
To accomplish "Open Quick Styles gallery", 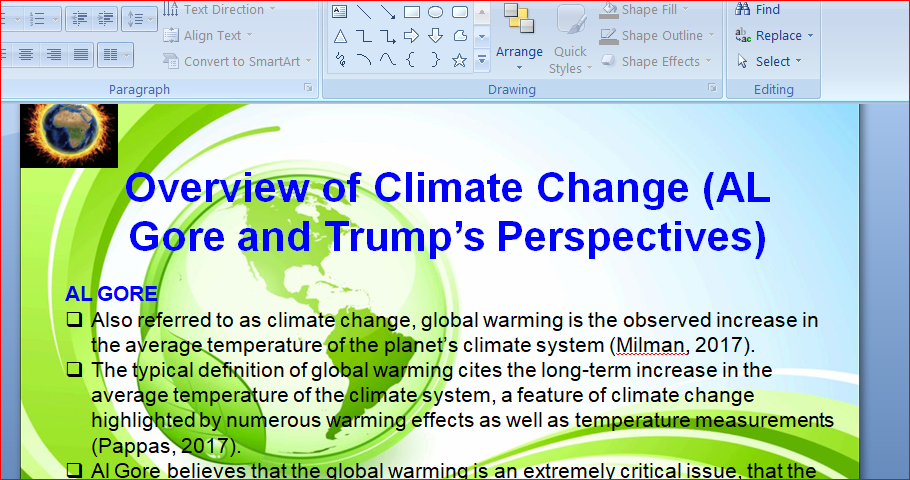I will tap(570, 38).
